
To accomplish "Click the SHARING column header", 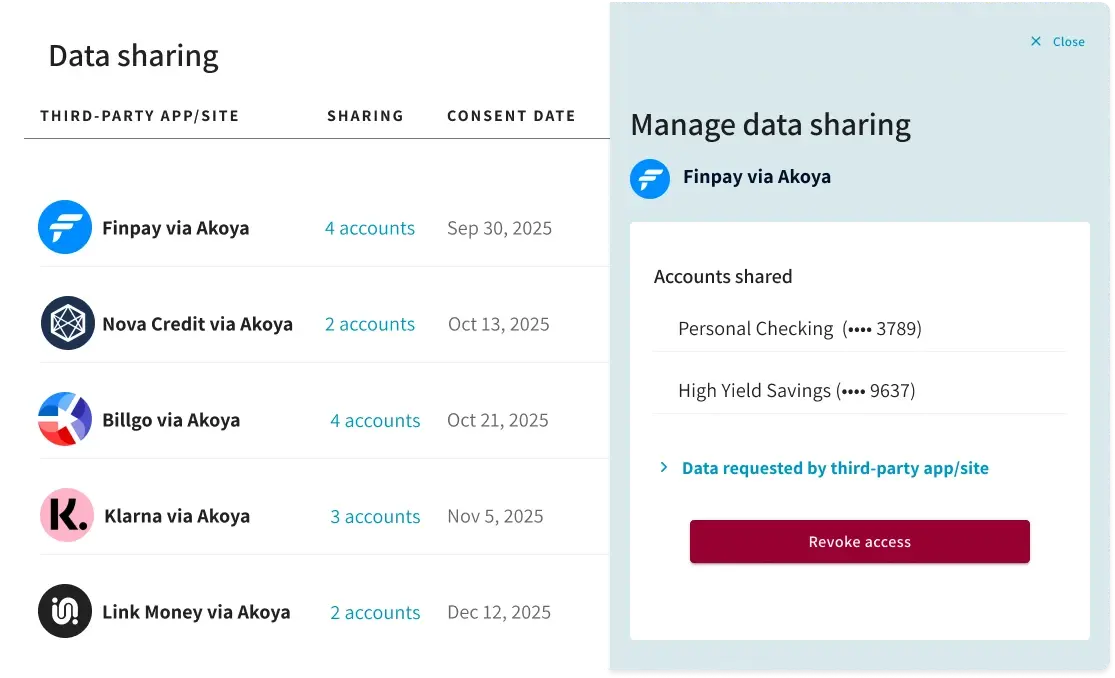I will pos(366,116).
